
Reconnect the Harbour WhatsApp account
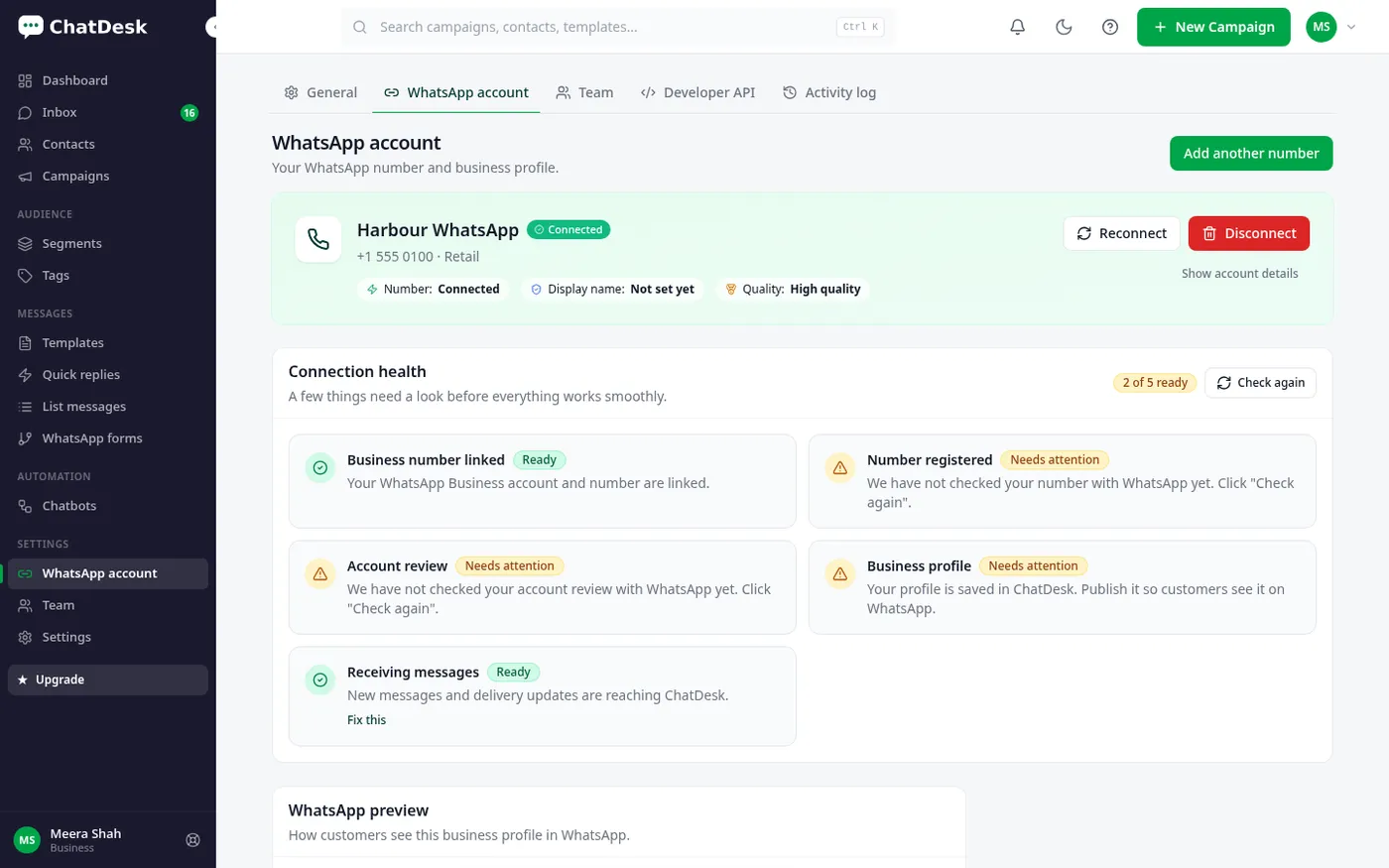[x=1122, y=233]
